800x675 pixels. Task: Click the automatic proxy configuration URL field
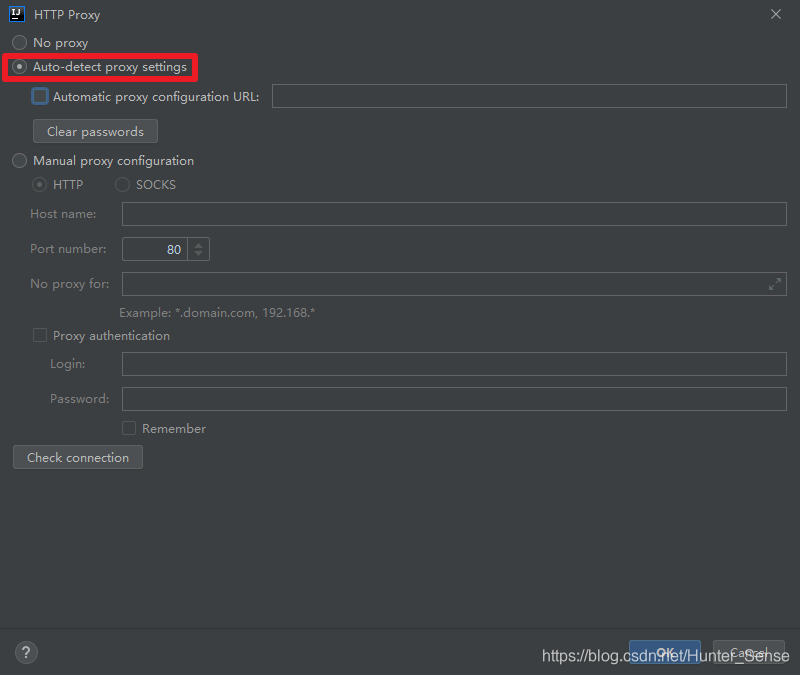click(x=529, y=96)
